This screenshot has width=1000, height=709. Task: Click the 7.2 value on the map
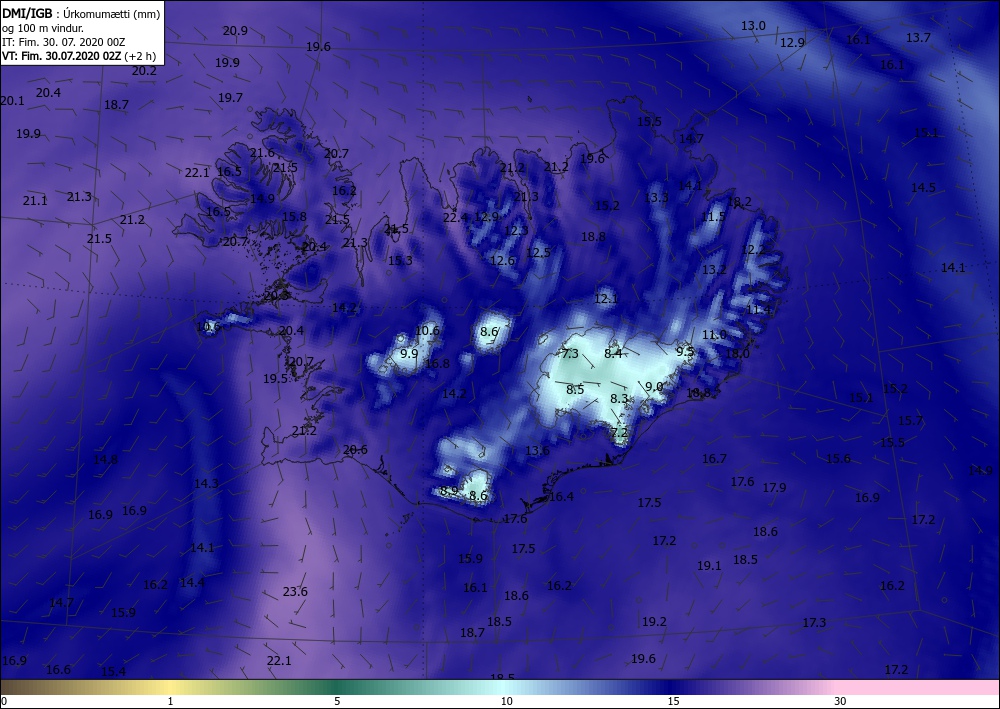point(619,432)
